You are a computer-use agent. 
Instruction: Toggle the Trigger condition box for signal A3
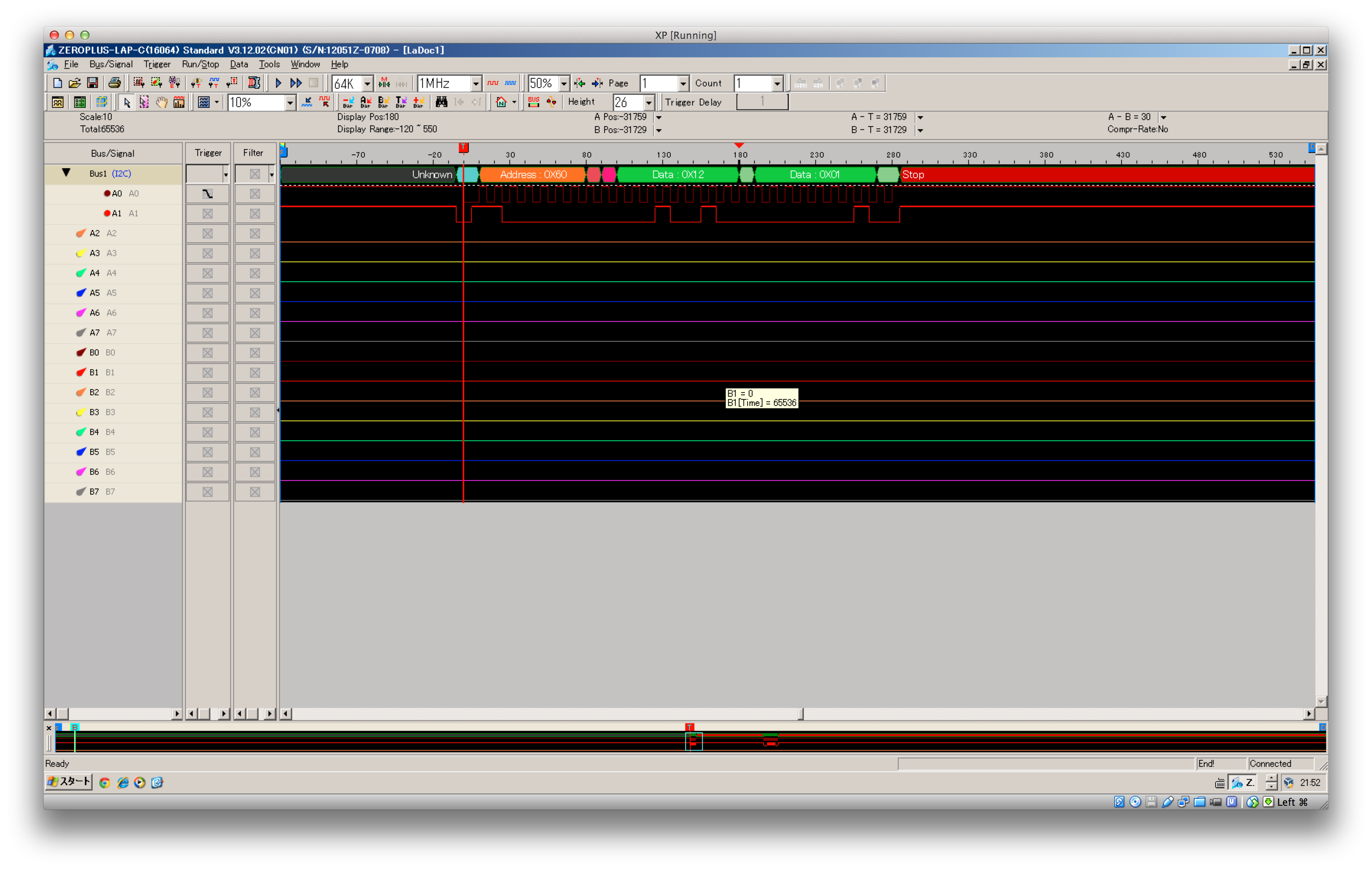click(x=207, y=253)
